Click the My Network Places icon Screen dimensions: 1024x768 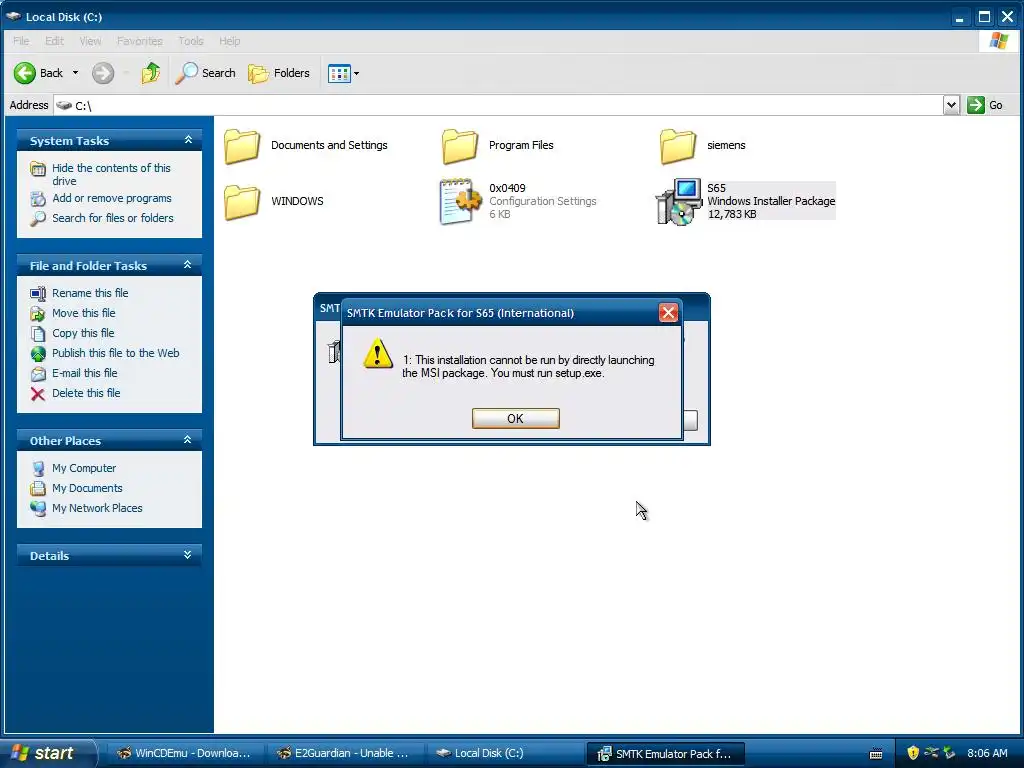pyautogui.click(x=38, y=509)
